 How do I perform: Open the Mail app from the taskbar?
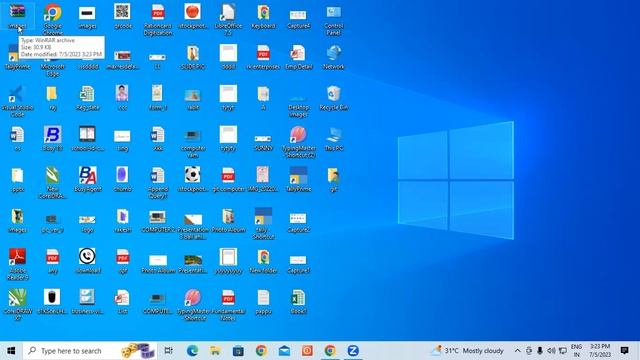click(284, 351)
